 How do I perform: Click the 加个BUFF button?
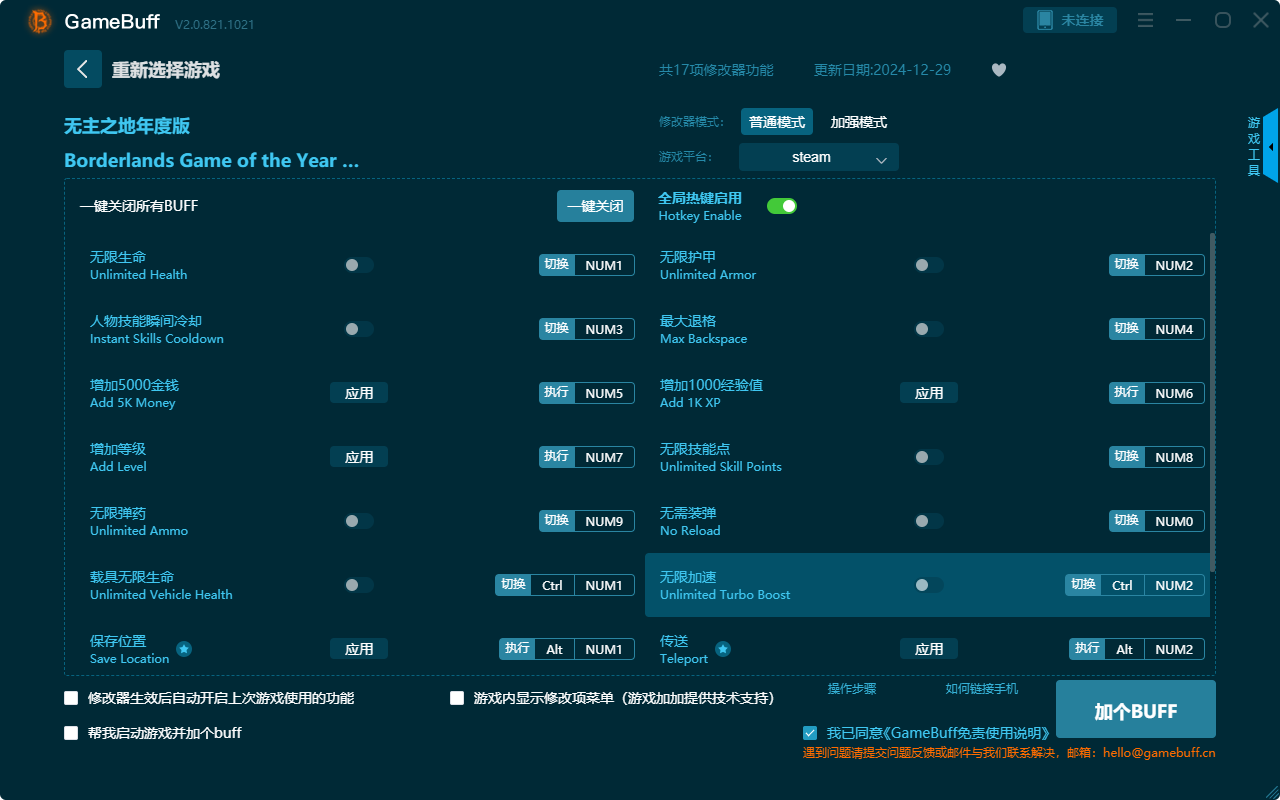[1136, 711]
